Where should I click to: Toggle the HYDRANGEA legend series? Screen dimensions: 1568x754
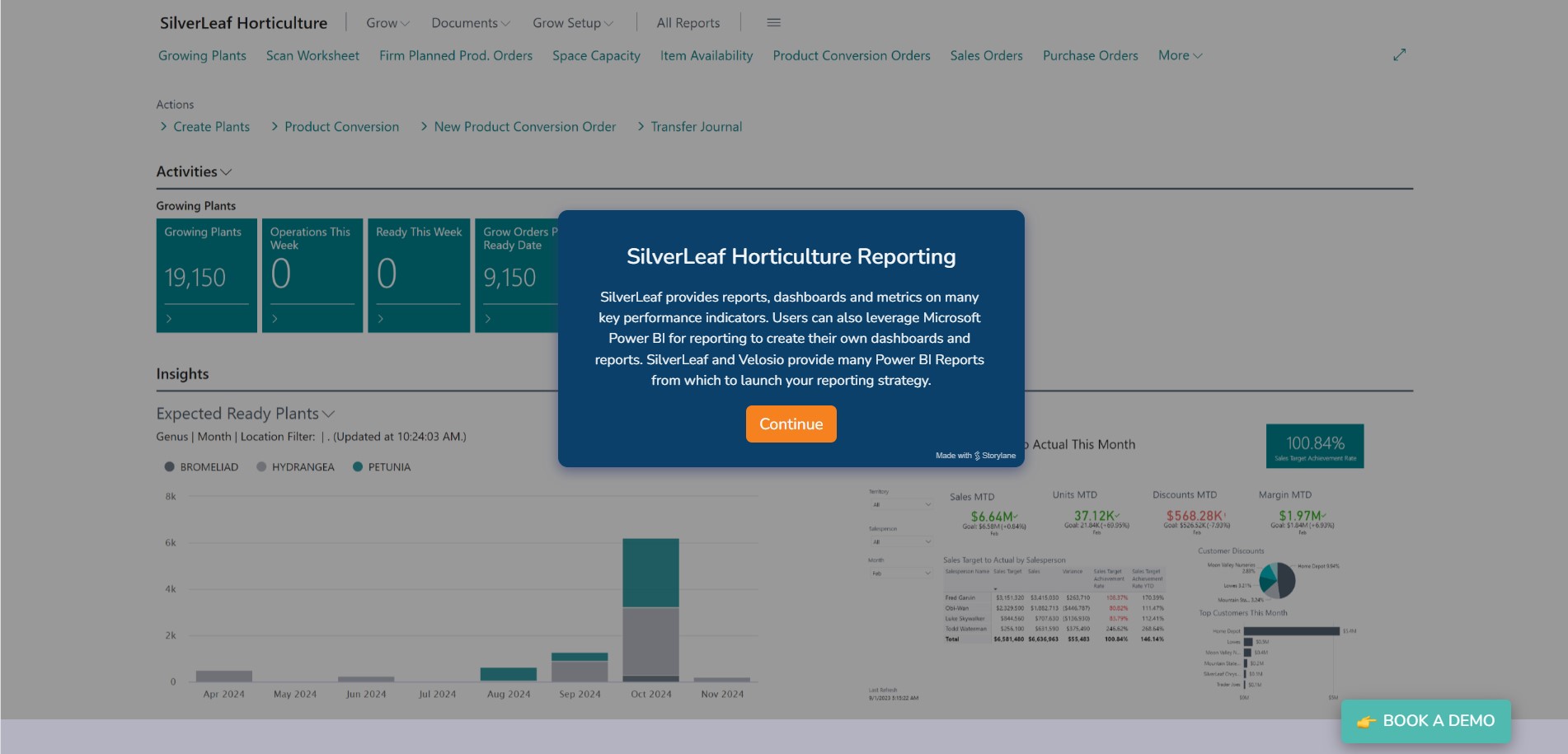(x=295, y=466)
